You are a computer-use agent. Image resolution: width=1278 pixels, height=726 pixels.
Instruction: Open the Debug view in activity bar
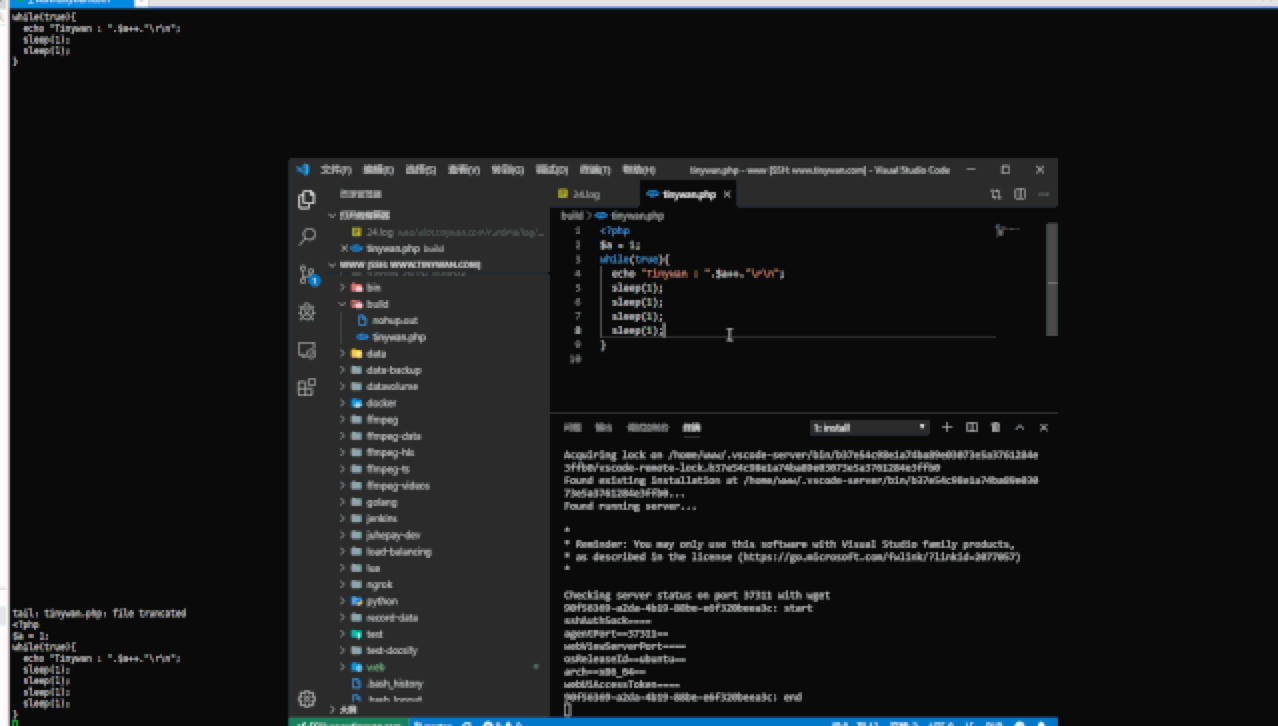coord(307,312)
